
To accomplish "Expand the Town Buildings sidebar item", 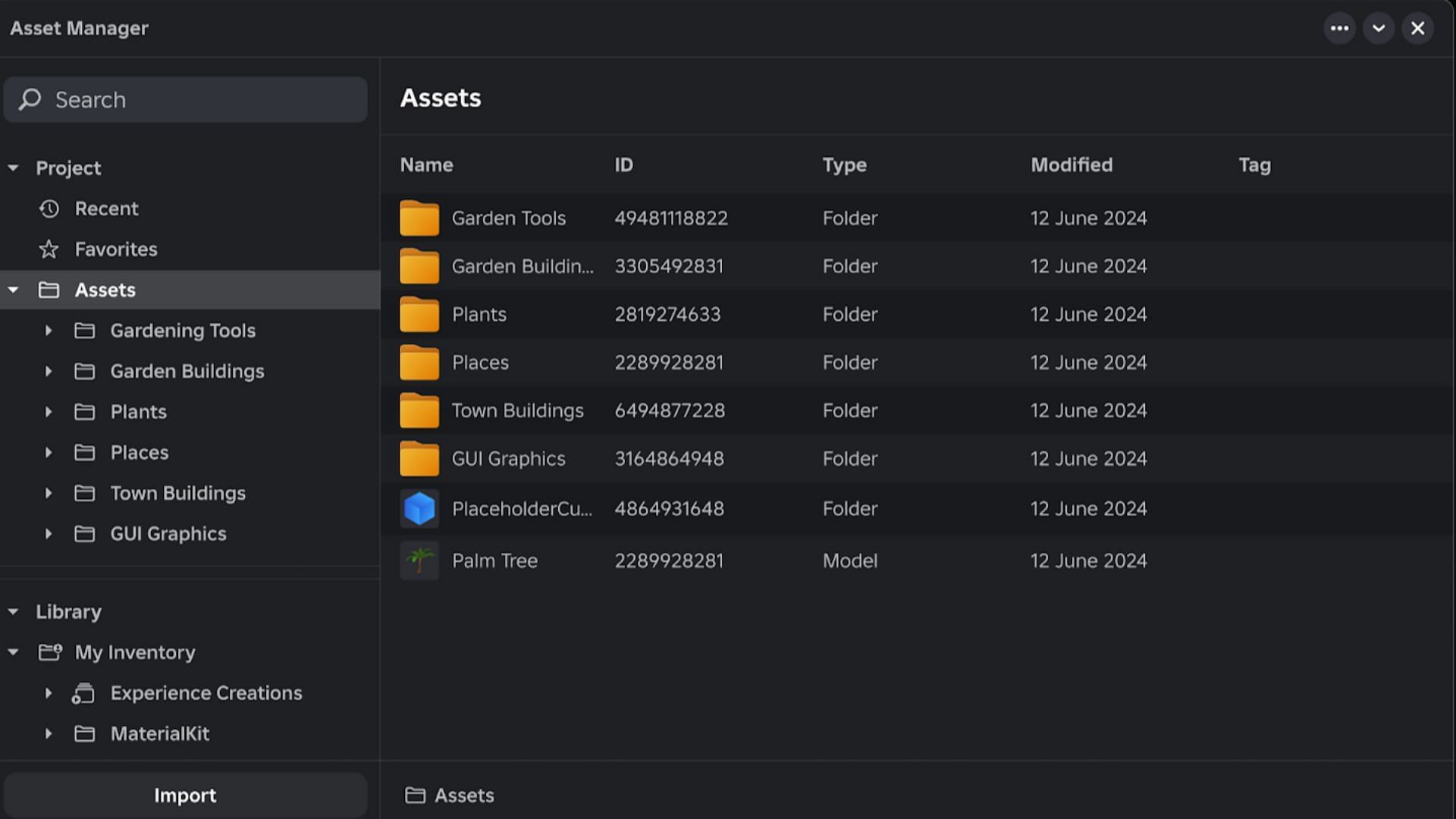I will point(48,492).
